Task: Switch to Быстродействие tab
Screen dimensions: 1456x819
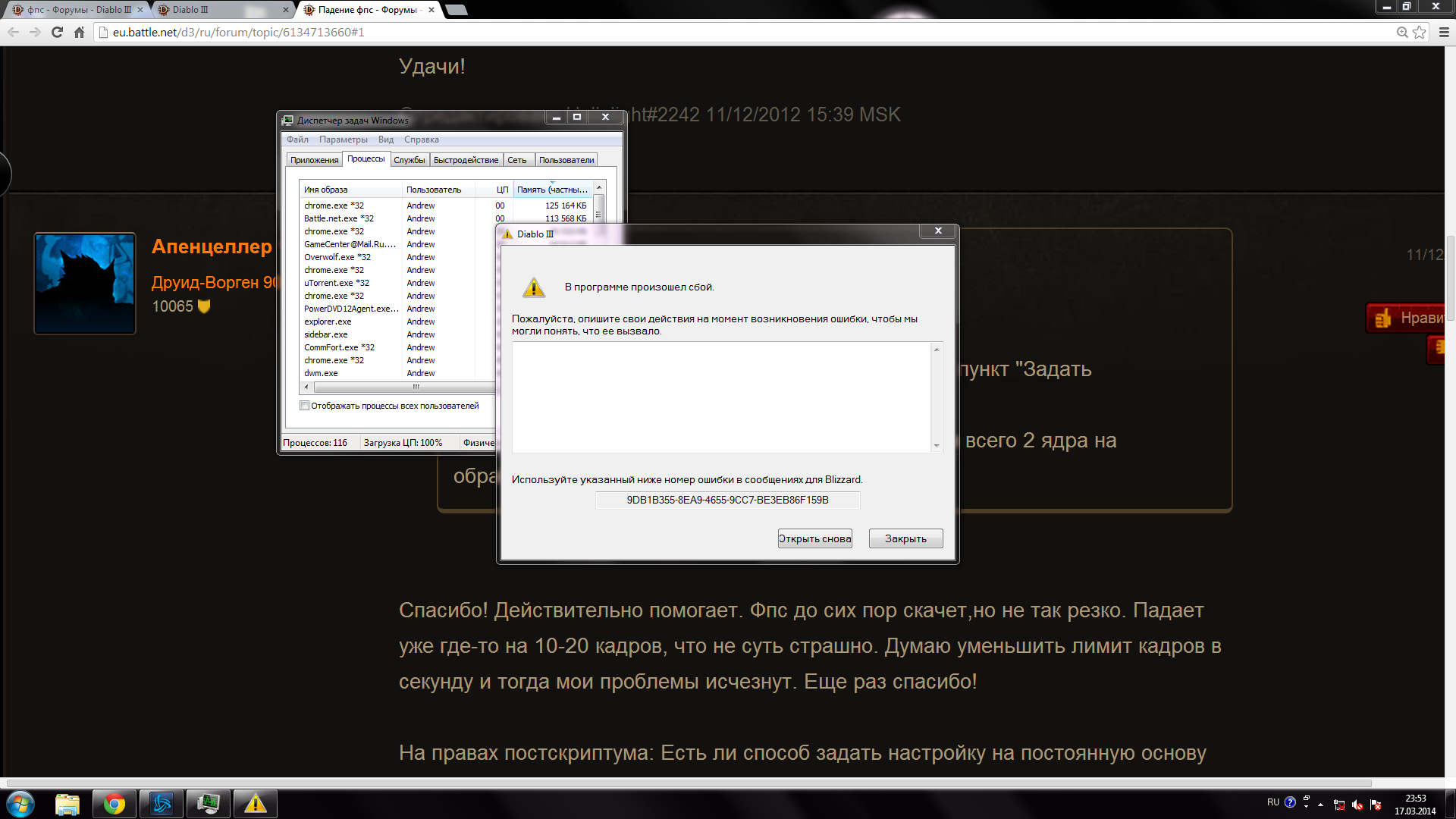Action: (x=466, y=160)
